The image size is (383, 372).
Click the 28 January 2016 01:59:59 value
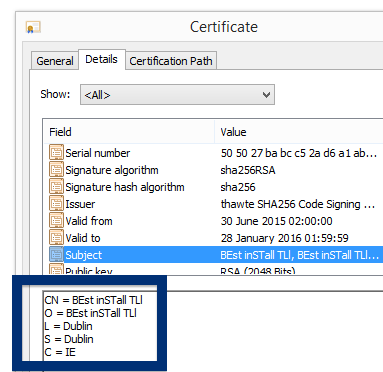pos(285,238)
